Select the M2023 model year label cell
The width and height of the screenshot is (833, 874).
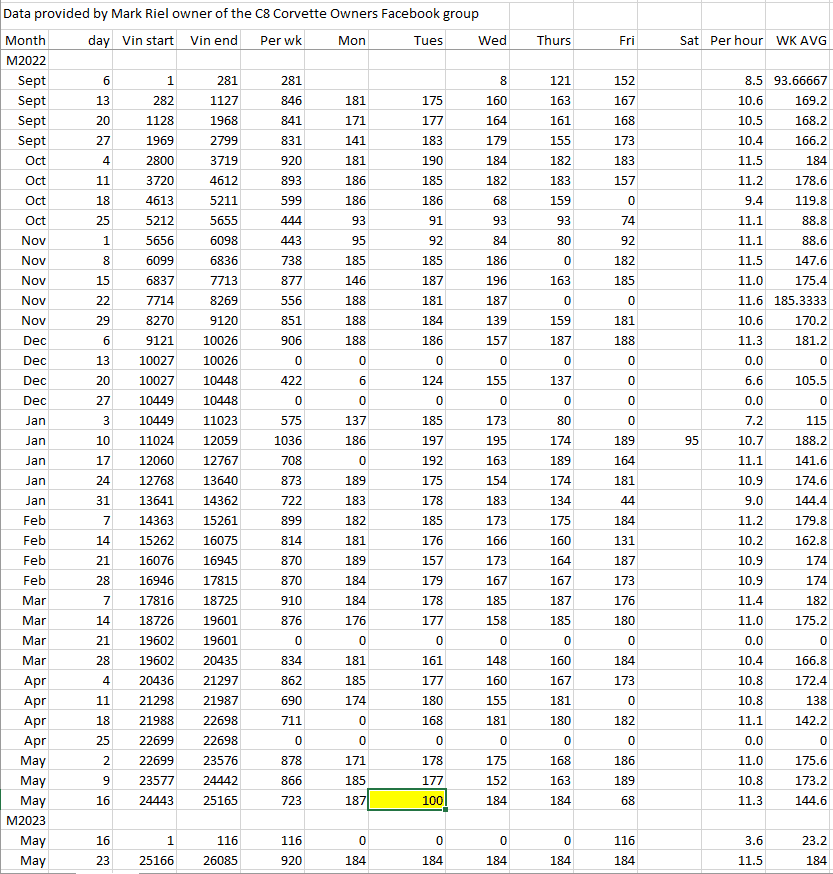[26, 820]
